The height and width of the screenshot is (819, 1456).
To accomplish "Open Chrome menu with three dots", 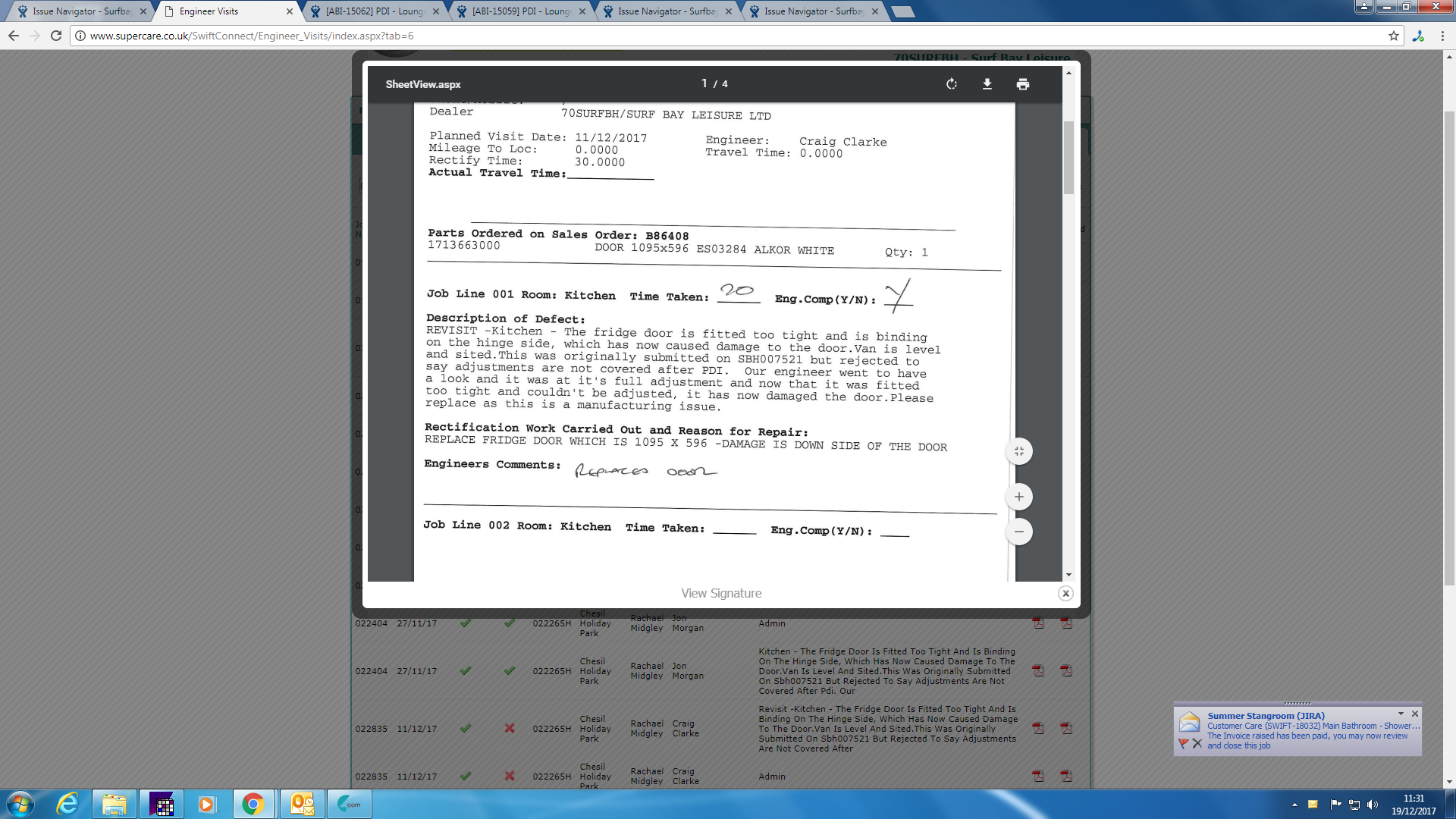I will [1442, 36].
